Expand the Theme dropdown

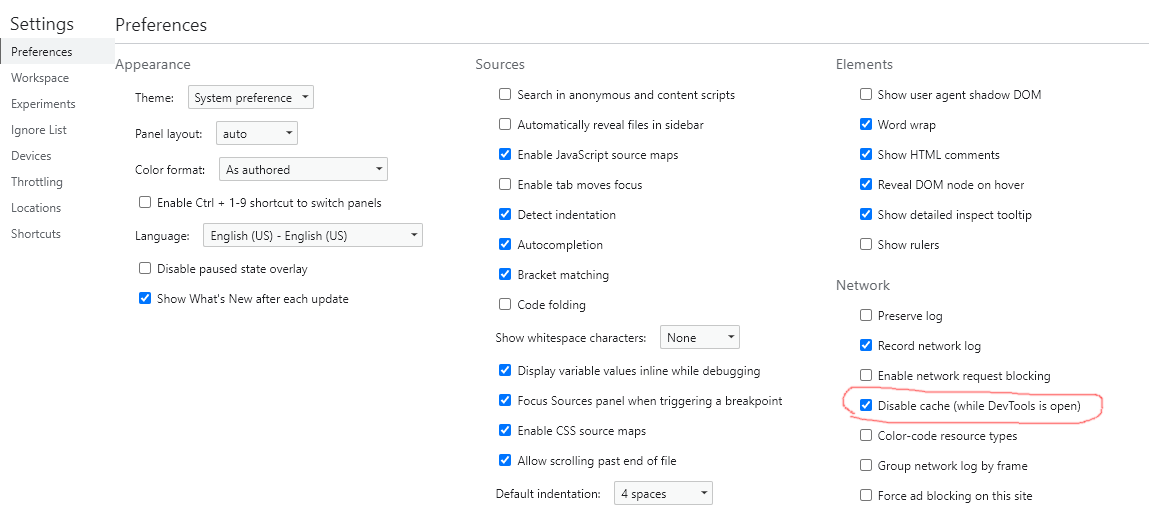tap(251, 98)
